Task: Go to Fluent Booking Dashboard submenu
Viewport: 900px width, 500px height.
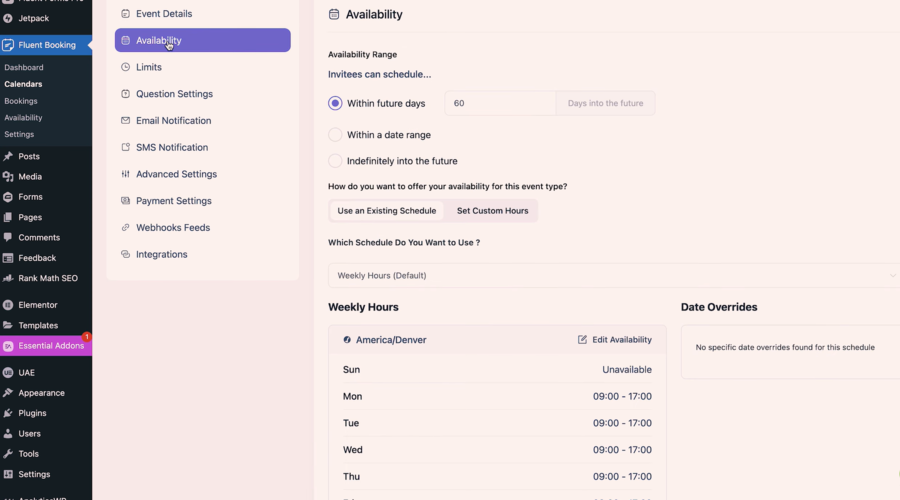Action: pyautogui.click(x=24, y=67)
